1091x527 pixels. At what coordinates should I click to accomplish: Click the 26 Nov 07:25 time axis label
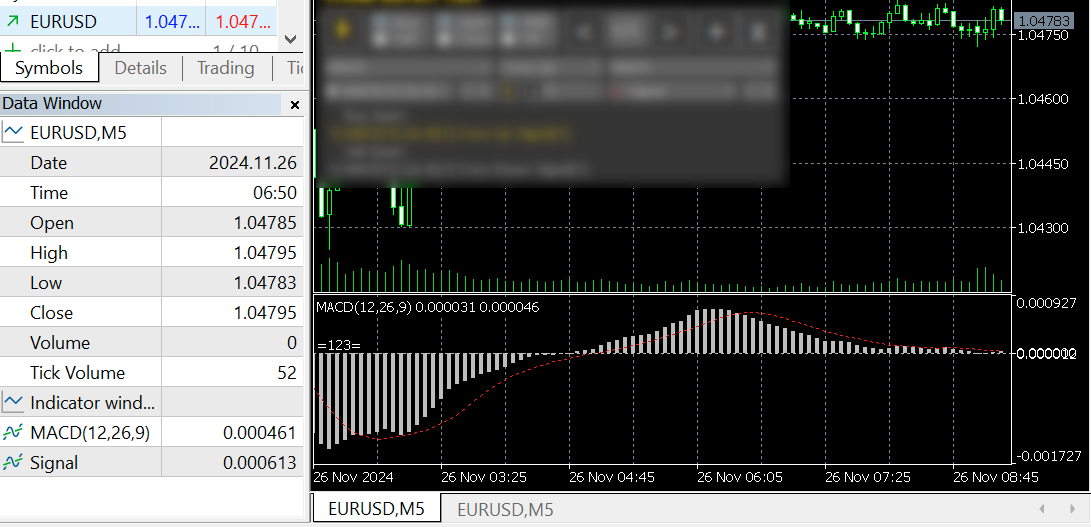point(868,477)
